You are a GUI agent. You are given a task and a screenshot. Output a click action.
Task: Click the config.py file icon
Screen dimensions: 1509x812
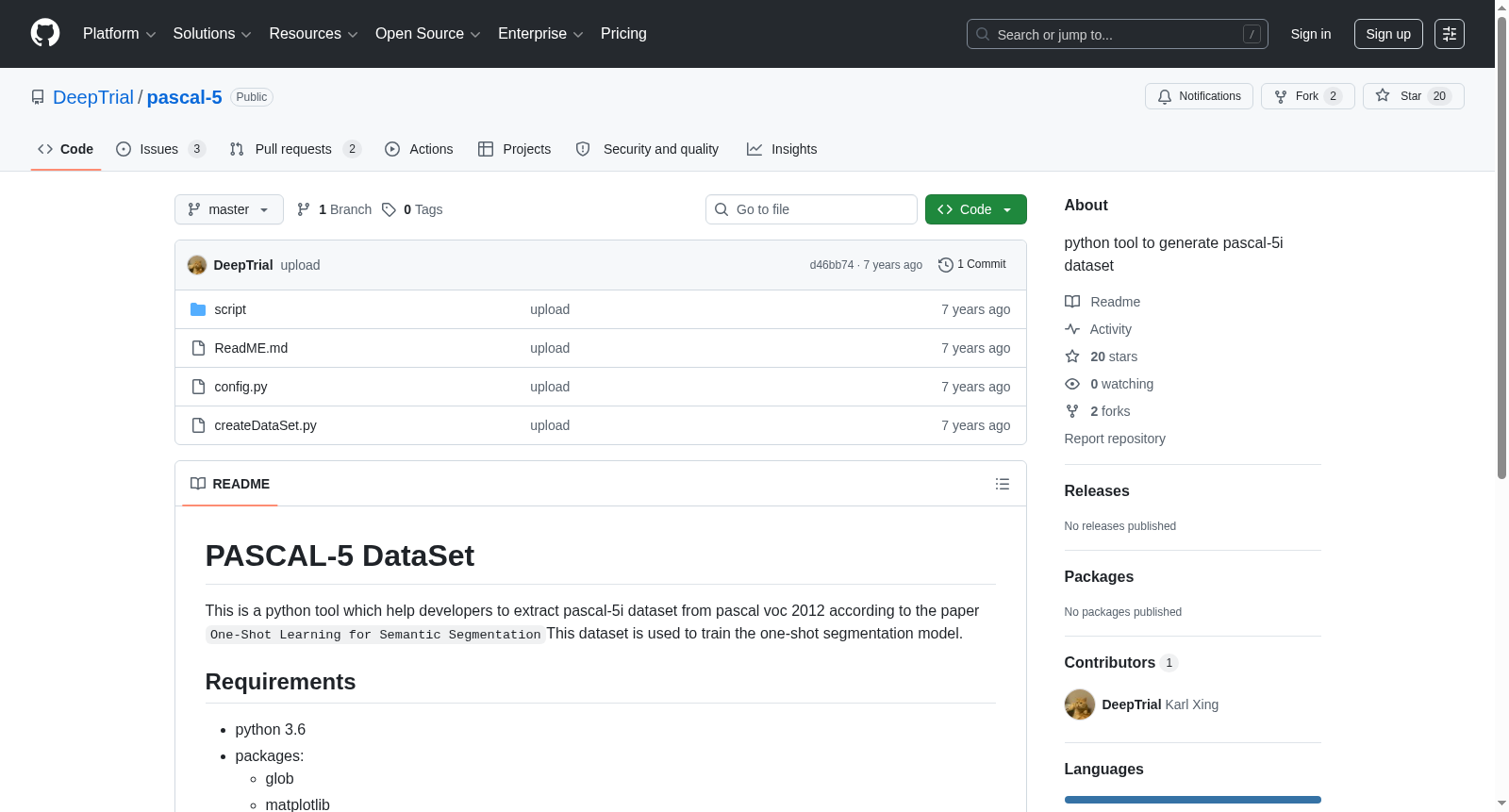pos(198,387)
